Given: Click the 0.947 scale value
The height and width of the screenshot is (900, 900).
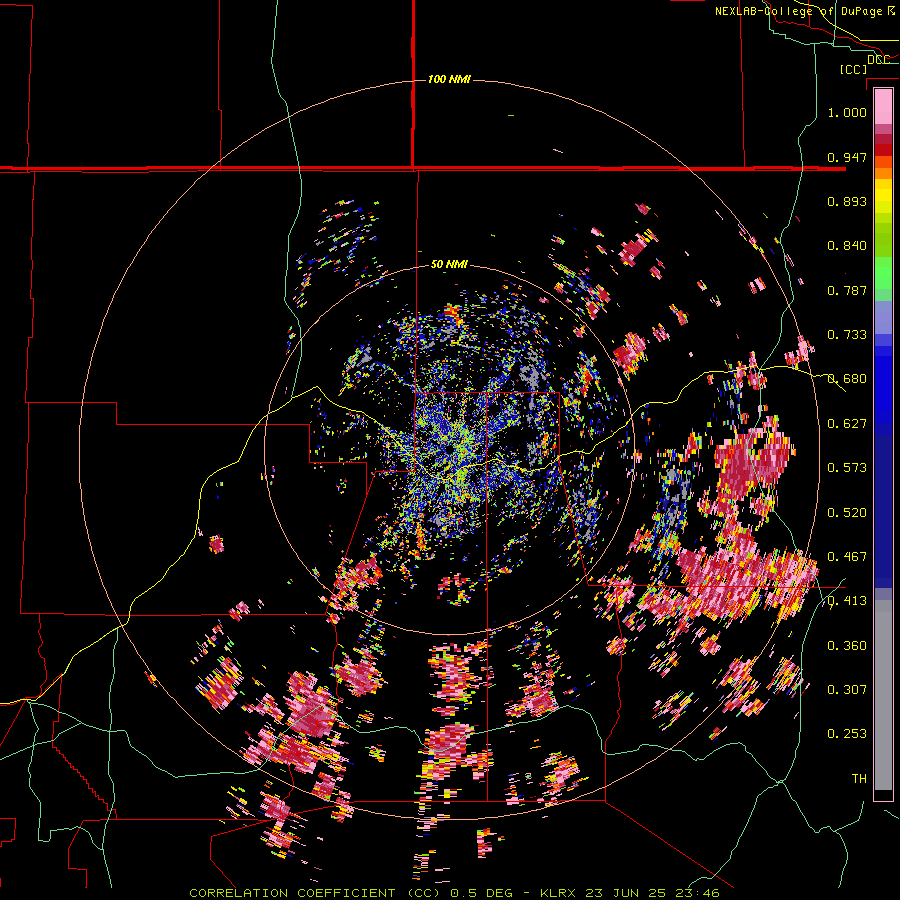Looking at the screenshot, I should pos(847,157).
